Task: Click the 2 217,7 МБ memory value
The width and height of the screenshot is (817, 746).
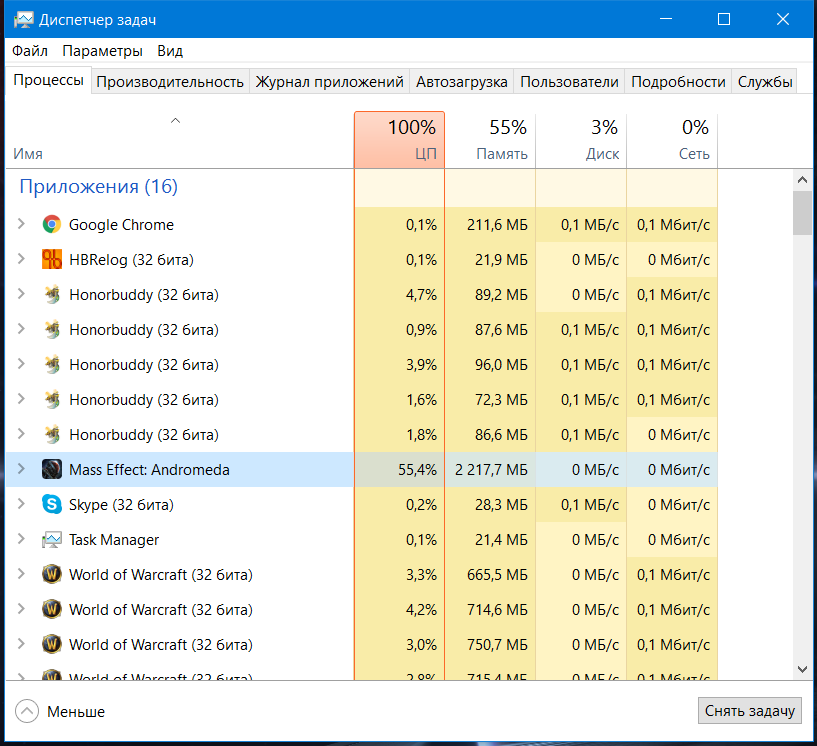Action: pyautogui.click(x=491, y=470)
